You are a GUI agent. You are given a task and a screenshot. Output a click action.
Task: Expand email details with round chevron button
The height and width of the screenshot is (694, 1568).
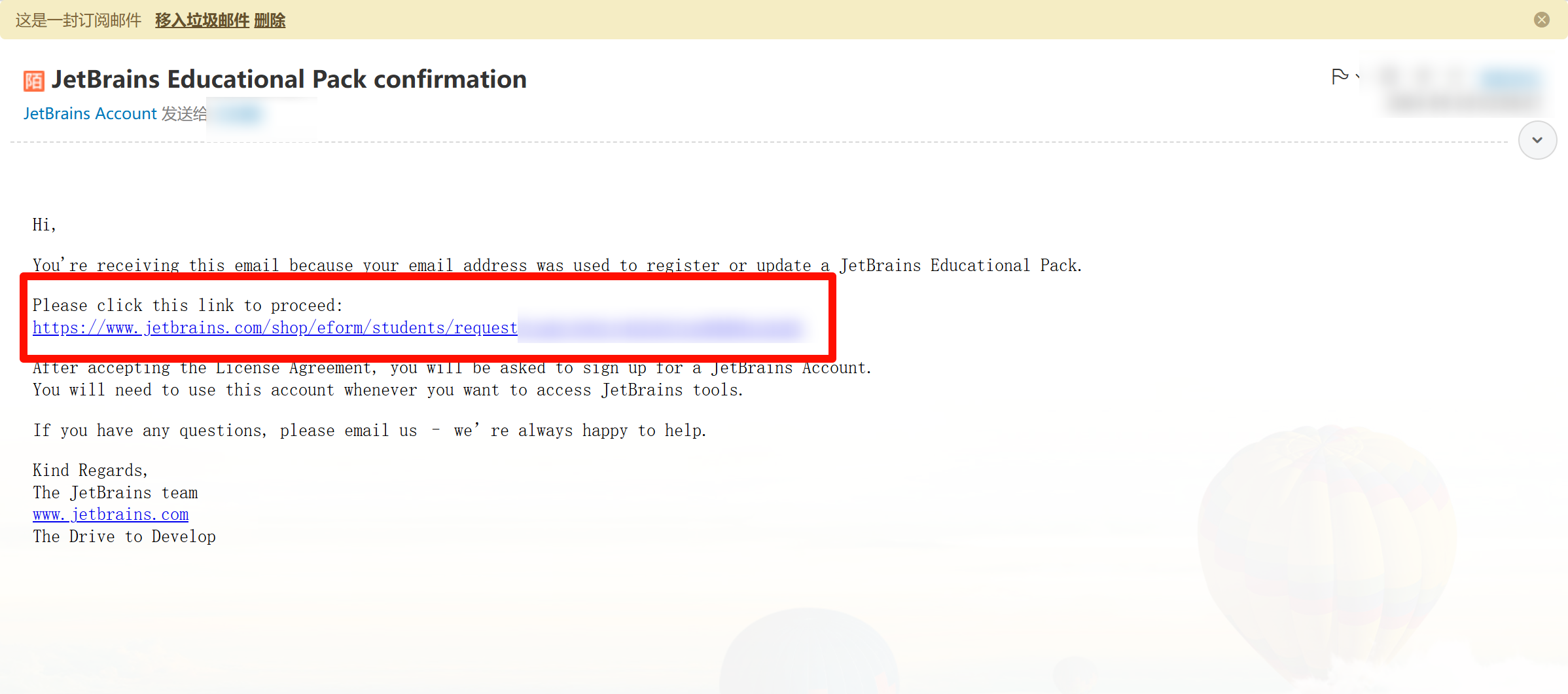tap(1537, 140)
